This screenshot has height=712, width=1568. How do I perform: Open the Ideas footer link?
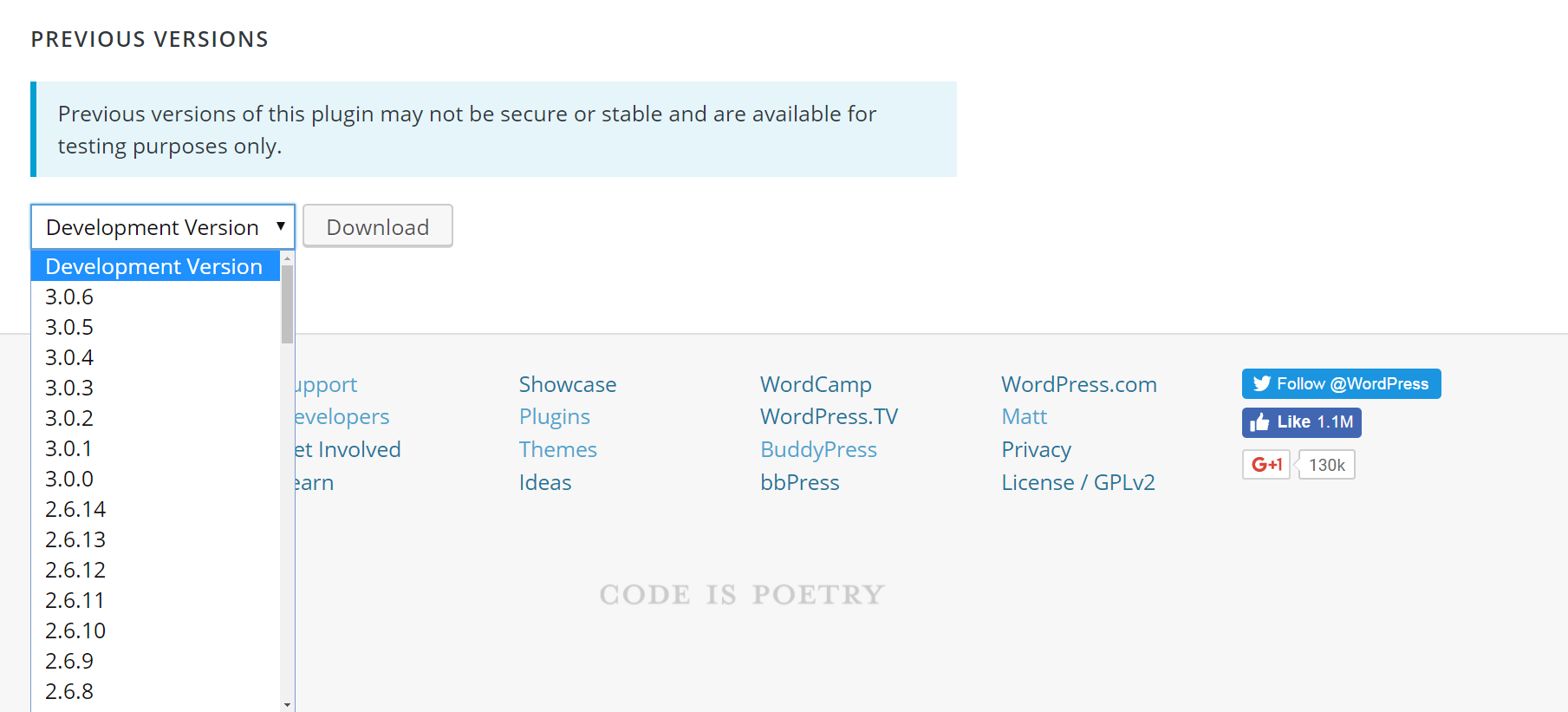(x=545, y=482)
